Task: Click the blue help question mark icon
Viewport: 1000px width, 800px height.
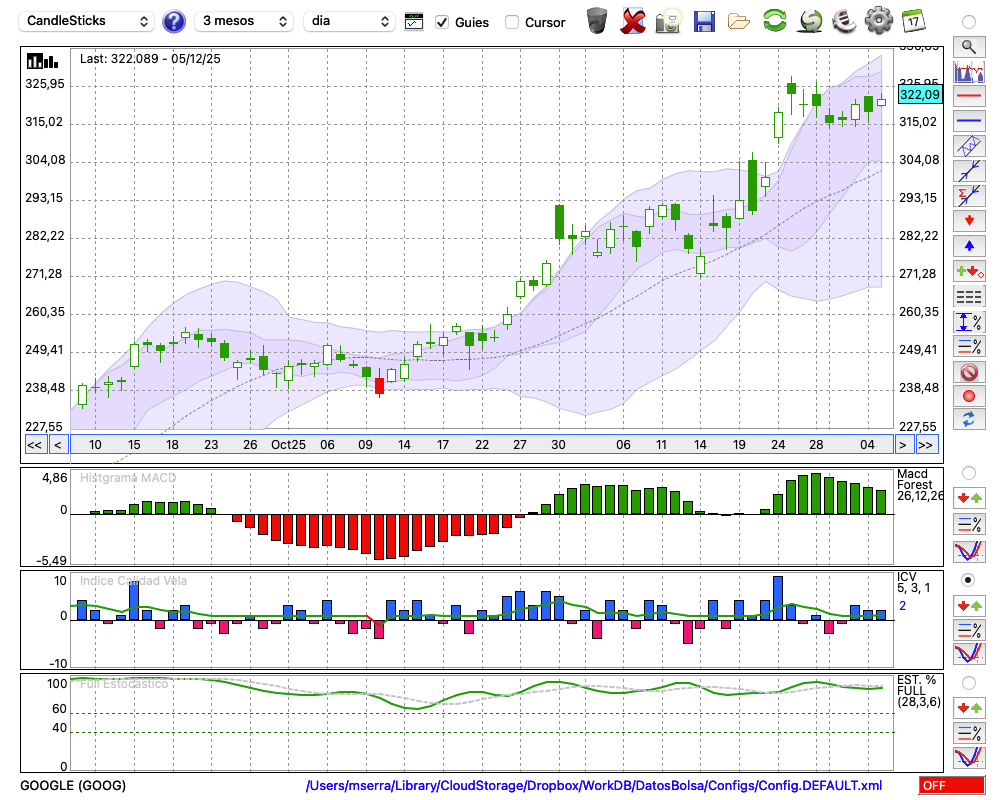Action: (x=174, y=21)
